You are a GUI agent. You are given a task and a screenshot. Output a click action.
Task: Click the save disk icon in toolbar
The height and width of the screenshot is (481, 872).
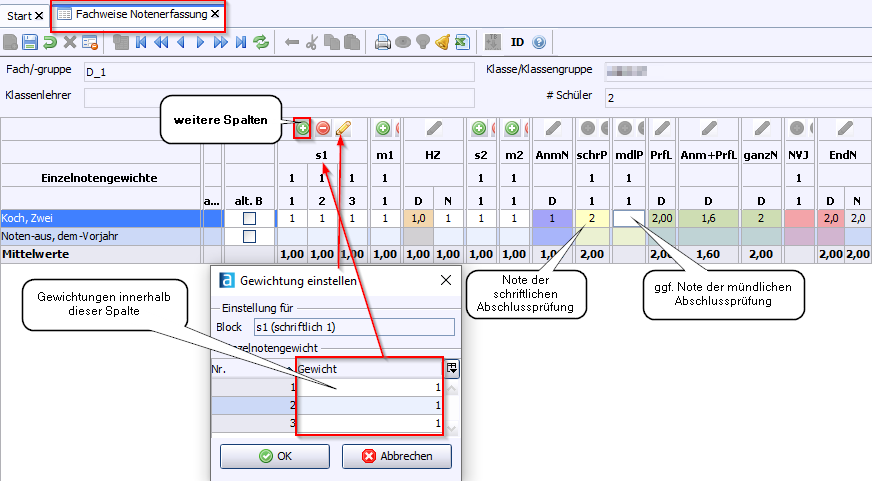pos(30,42)
